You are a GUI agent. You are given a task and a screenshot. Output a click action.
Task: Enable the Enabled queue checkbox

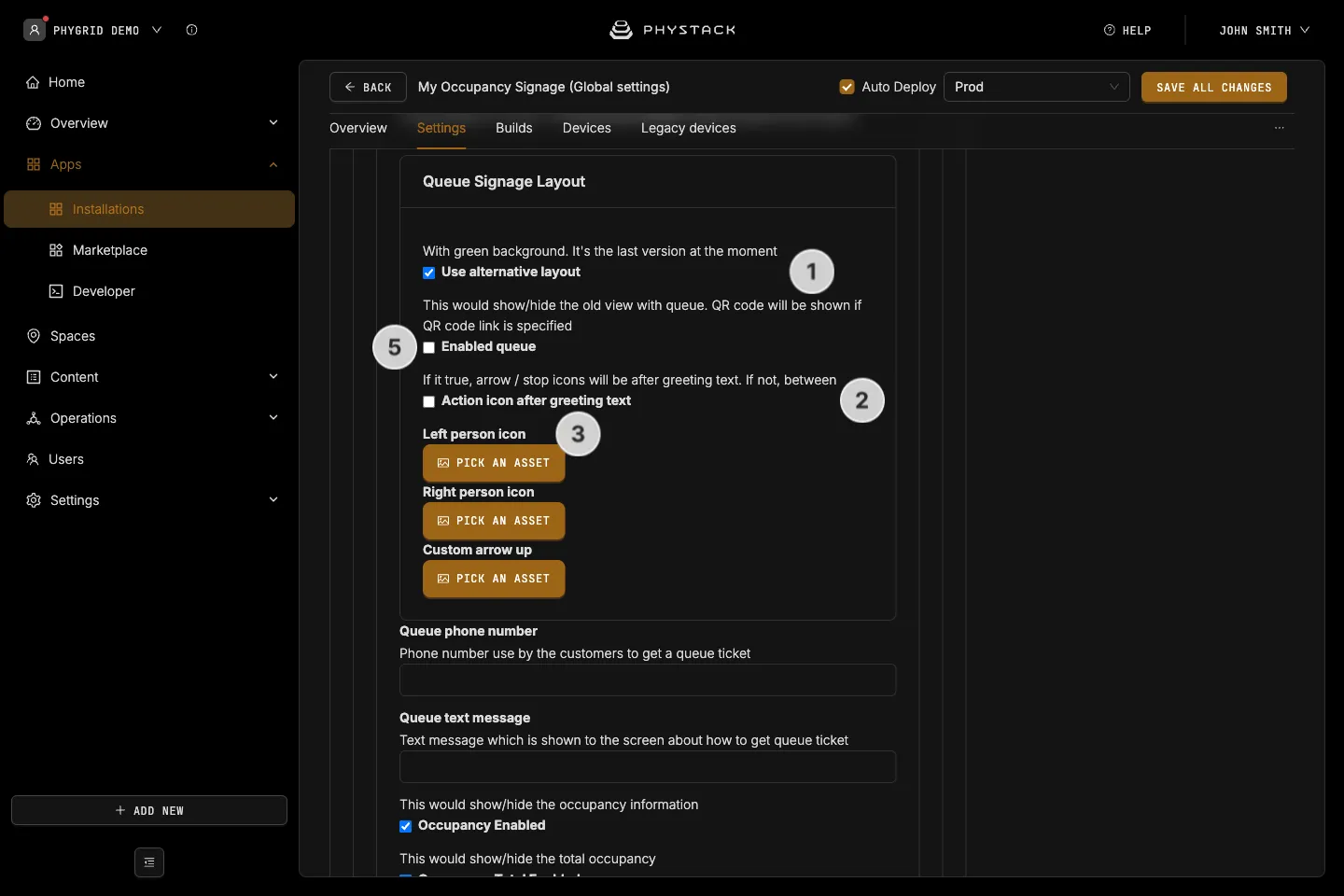pyautogui.click(x=428, y=347)
